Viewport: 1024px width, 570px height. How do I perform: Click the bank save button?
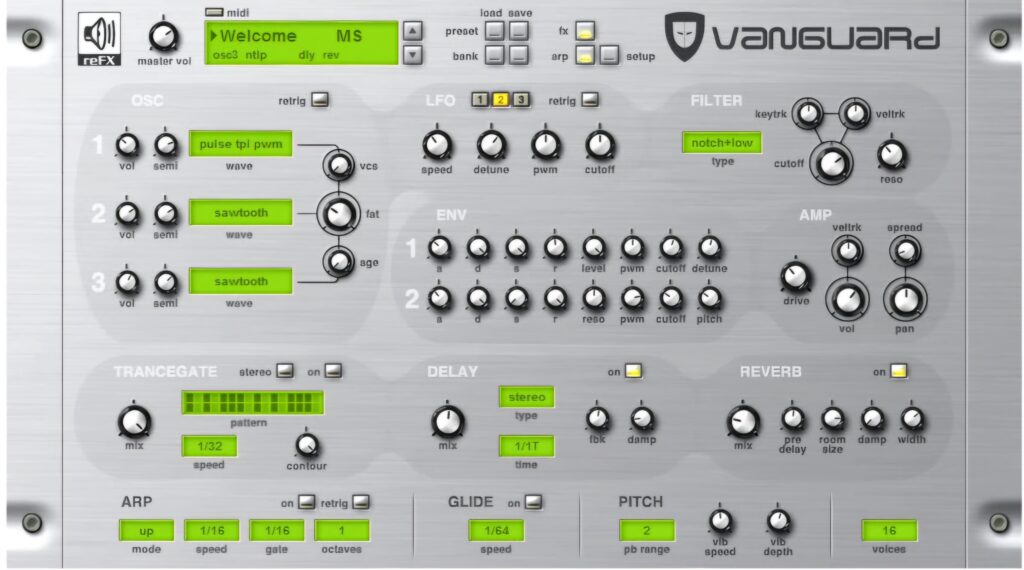click(519, 55)
